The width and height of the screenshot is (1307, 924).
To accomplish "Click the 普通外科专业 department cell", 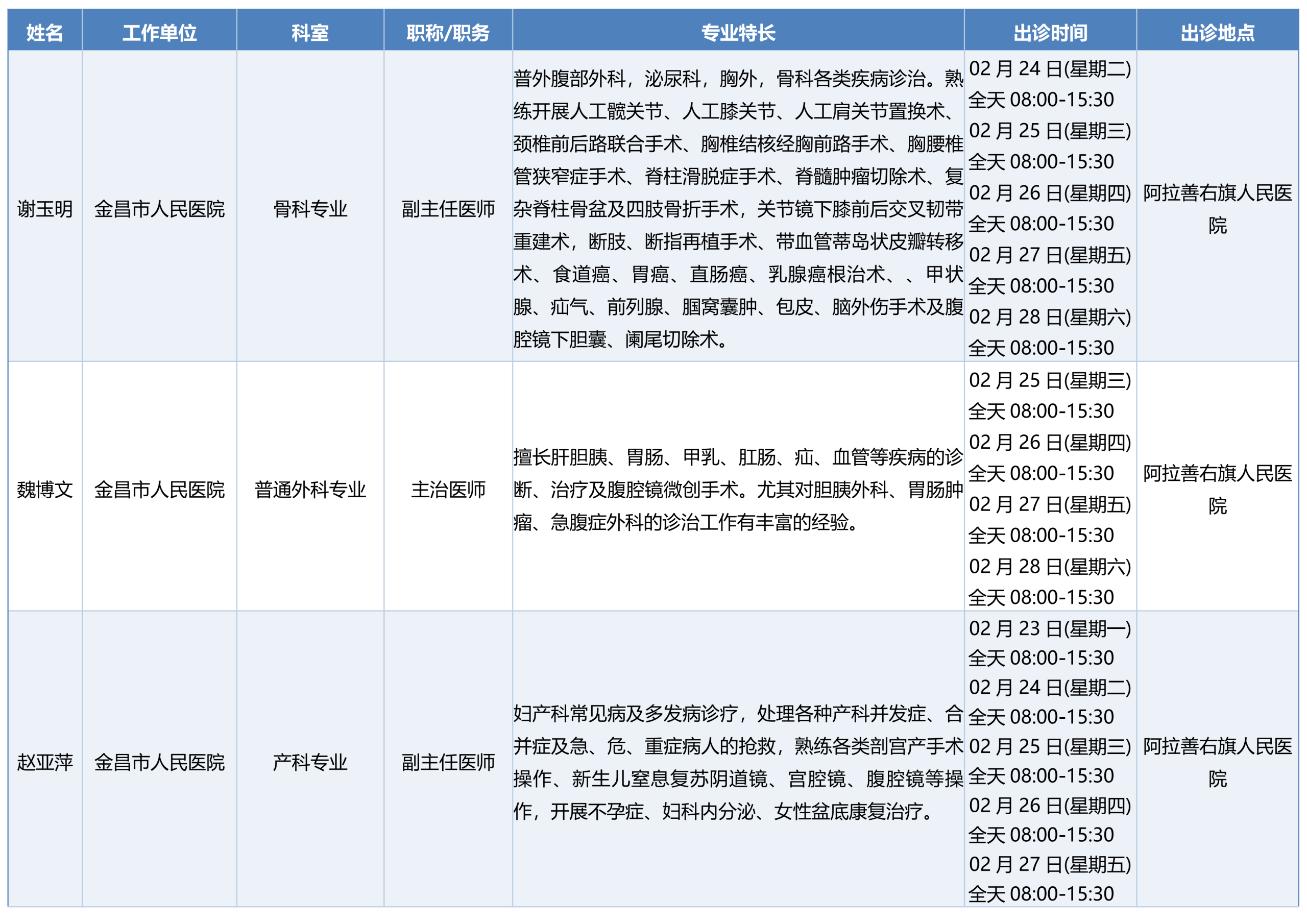I will pyautogui.click(x=310, y=490).
